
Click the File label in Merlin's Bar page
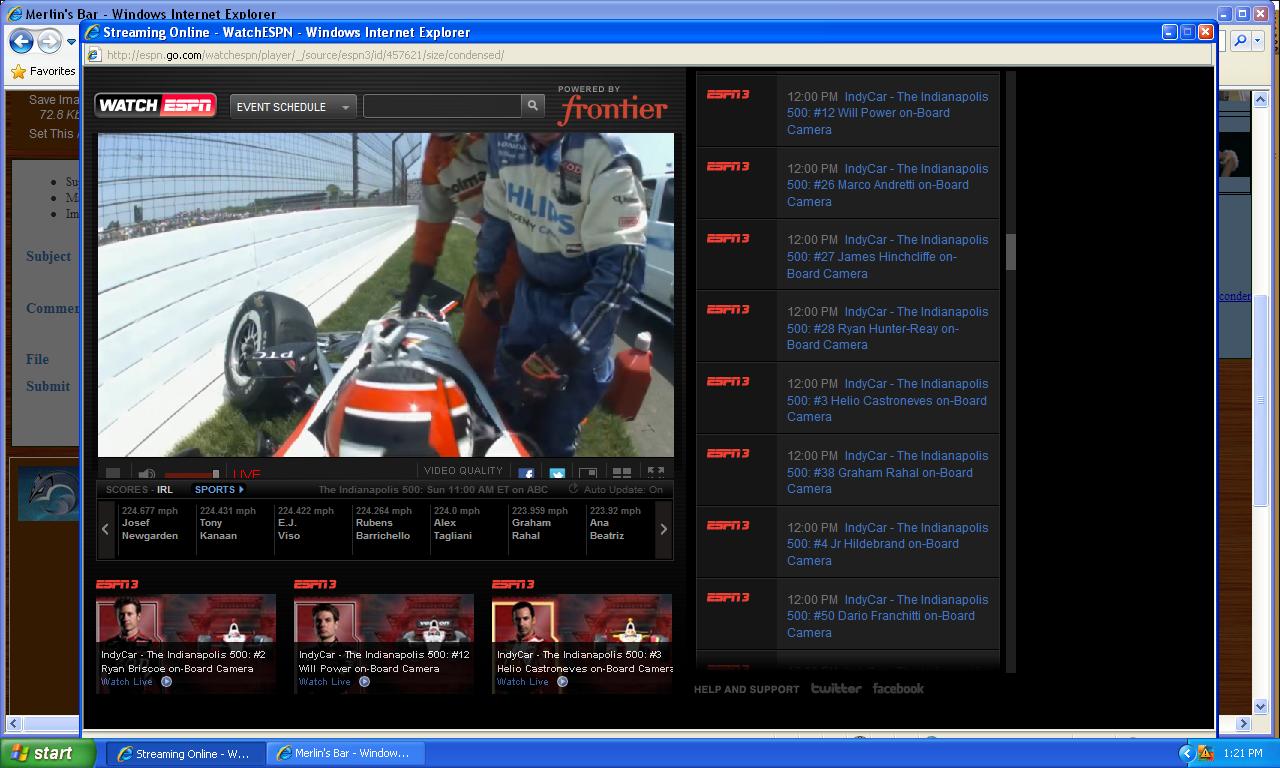(37, 359)
